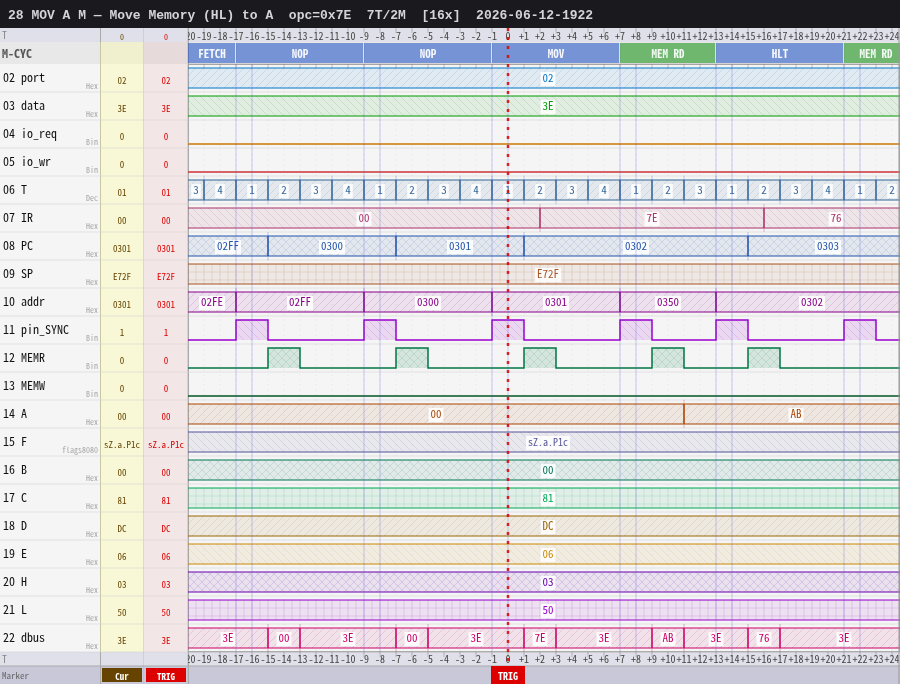This screenshot has height=684, width=900.
Task: Click the 76 byte on dbus waveform
Action: coord(763,638)
